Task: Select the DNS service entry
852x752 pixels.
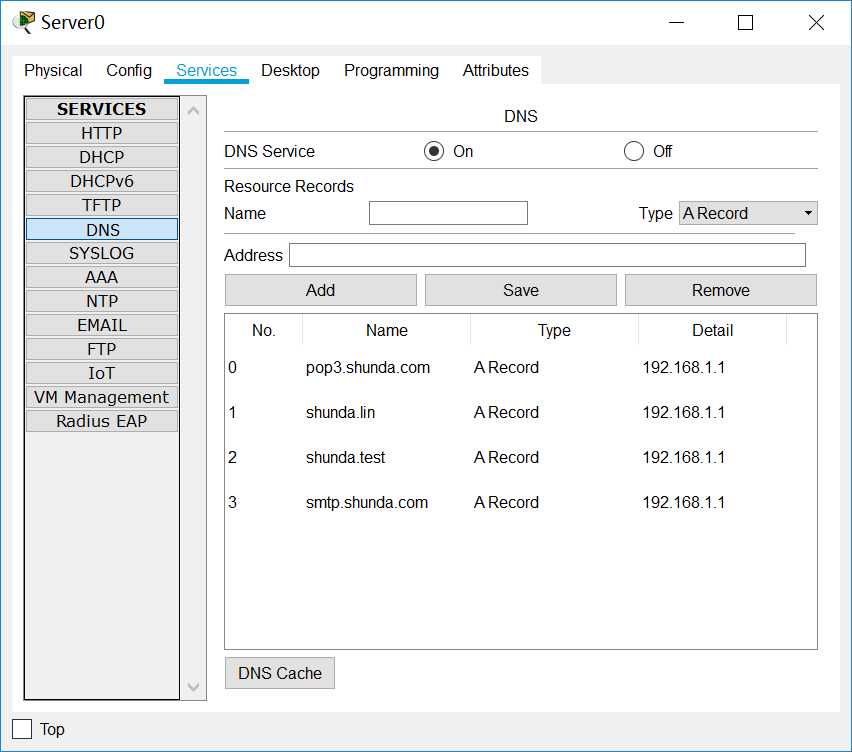Action: point(102,229)
